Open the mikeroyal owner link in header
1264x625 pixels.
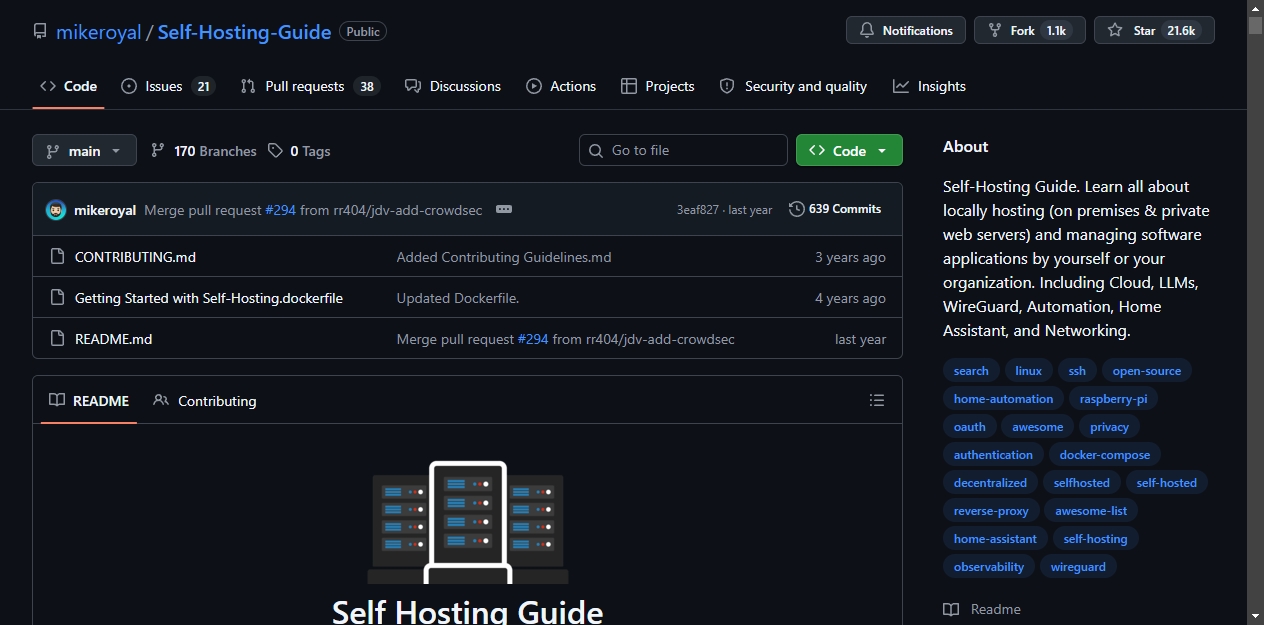pyautogui.click(x=97, y=32)
